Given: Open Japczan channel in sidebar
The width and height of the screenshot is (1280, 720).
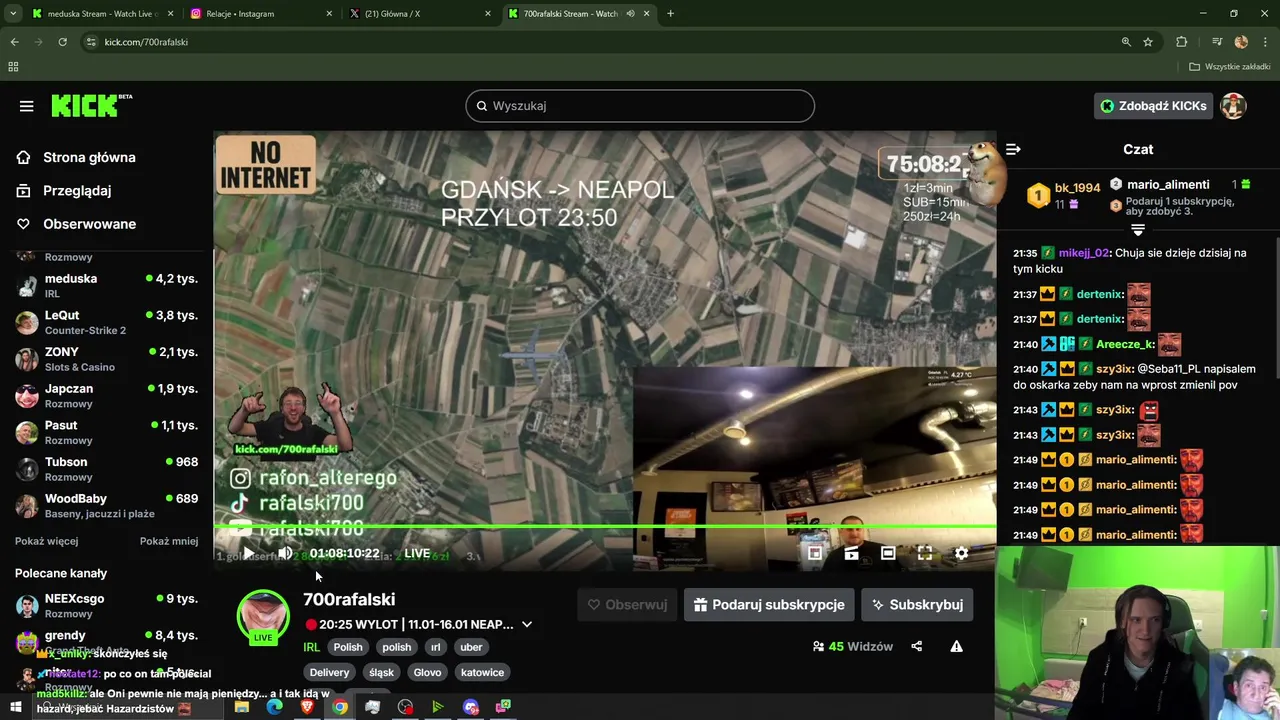Looking at the screenshot, I should point(107,395).
